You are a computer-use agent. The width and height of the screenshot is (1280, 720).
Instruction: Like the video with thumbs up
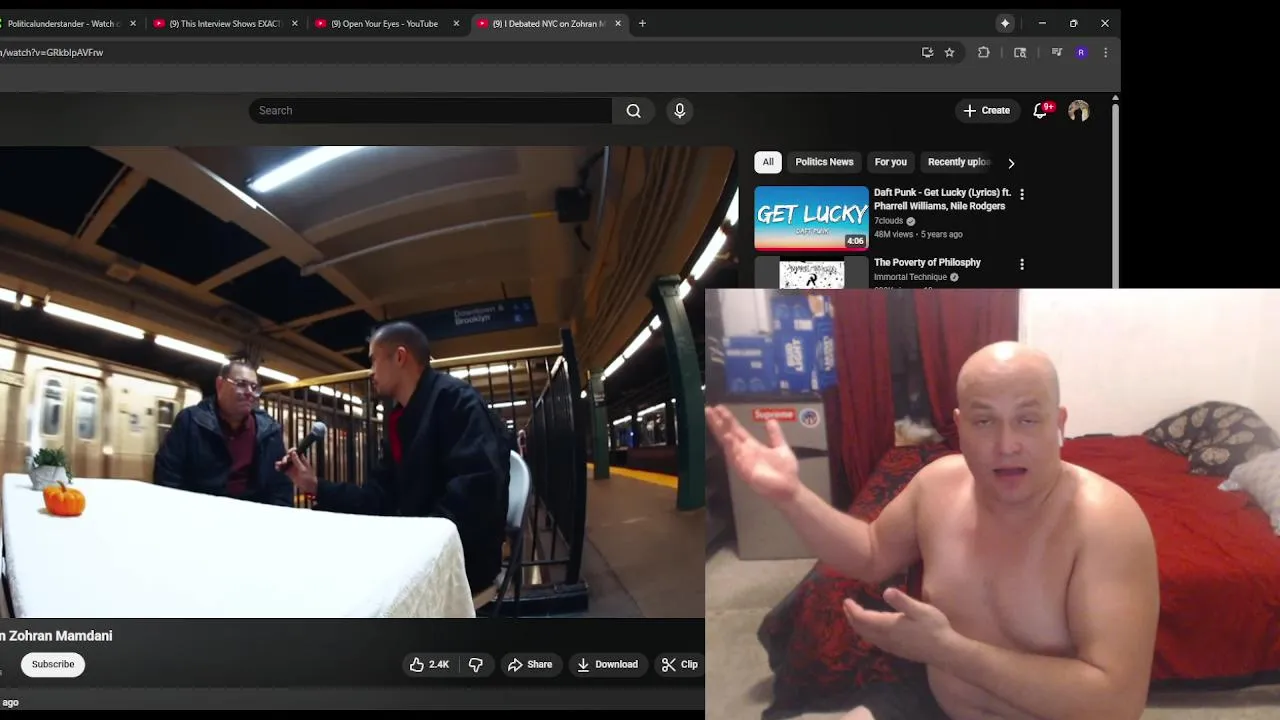[429, 664]
